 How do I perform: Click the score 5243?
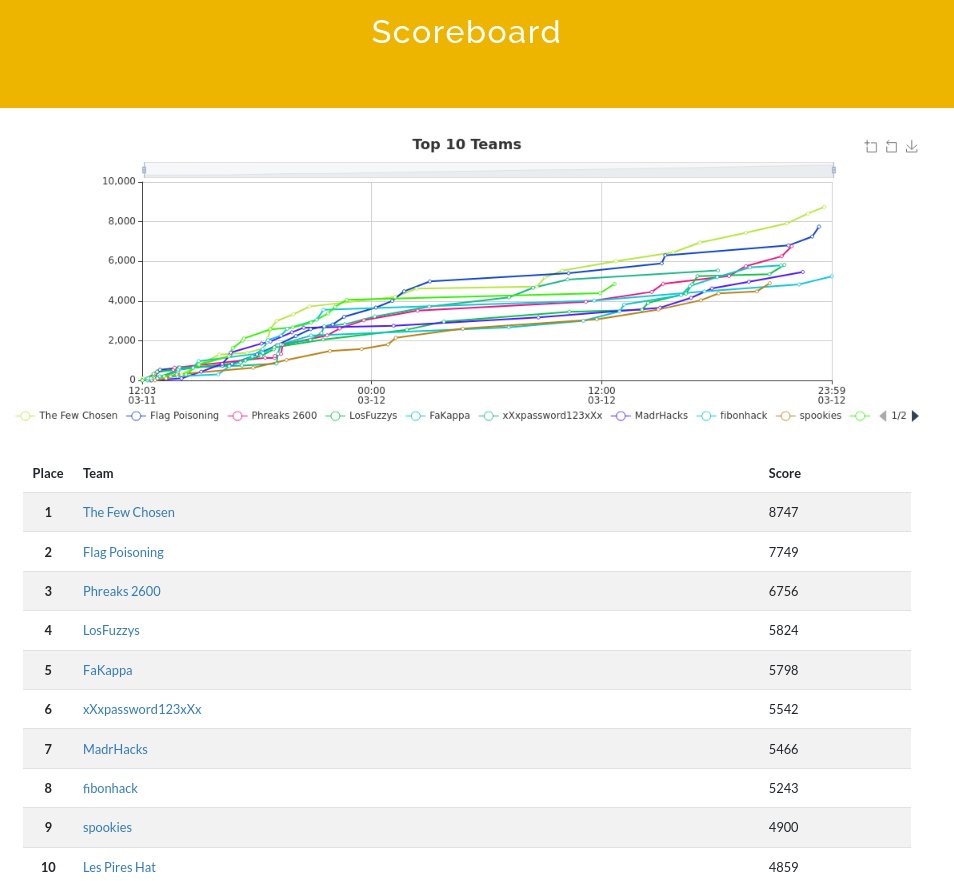[783, 788]
